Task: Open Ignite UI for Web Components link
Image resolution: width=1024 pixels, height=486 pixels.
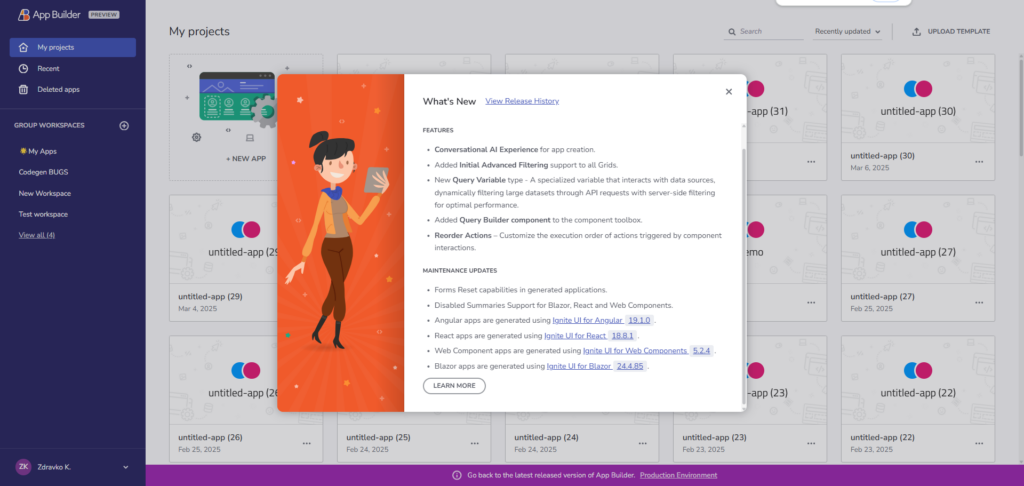Action: click(x=635, y=351)
